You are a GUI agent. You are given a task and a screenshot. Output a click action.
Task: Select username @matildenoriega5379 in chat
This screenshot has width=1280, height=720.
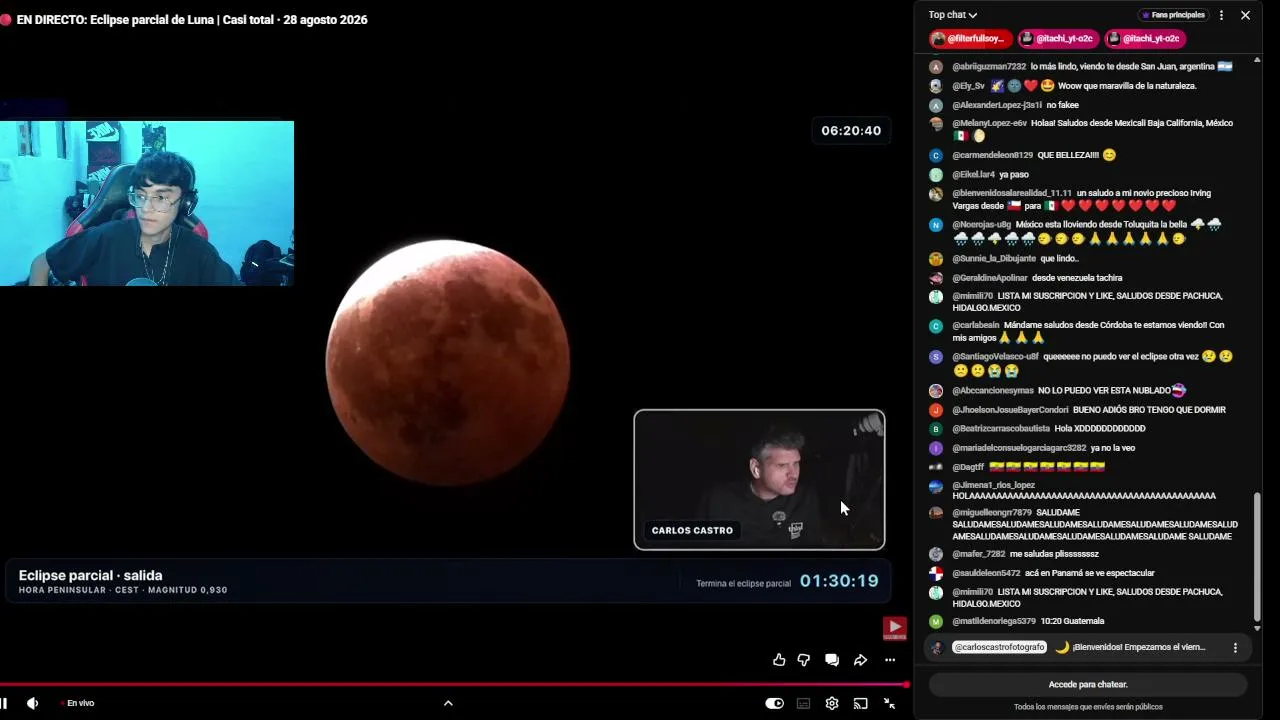pyautogui.click(x=993, y=621)
